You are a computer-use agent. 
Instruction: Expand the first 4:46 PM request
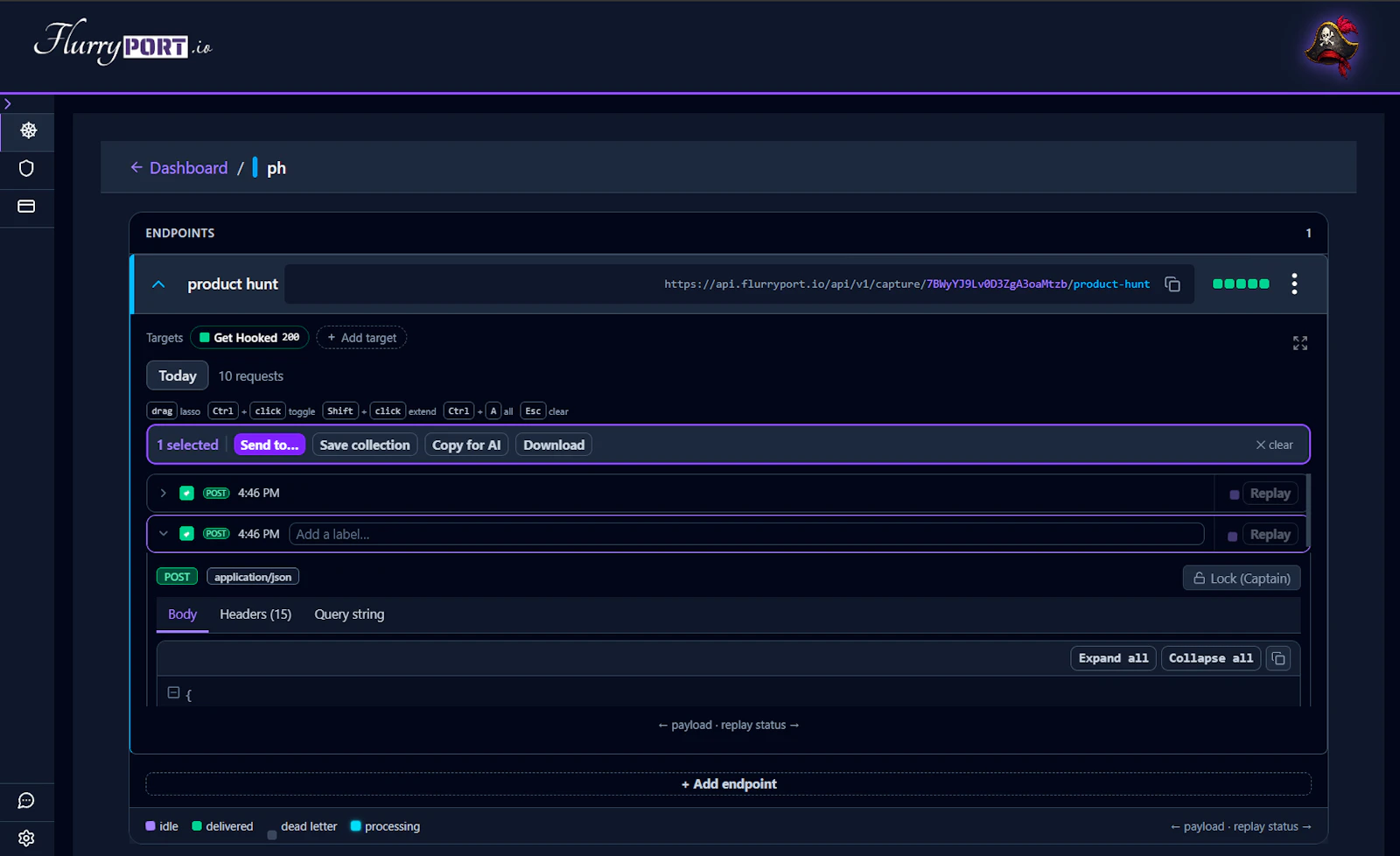click(x=163, y=493)
